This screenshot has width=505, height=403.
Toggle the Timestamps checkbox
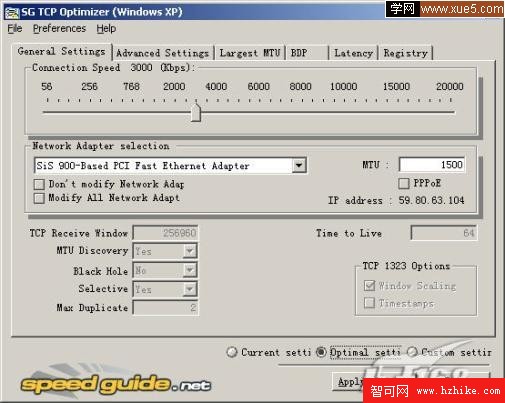pos(369,303)
